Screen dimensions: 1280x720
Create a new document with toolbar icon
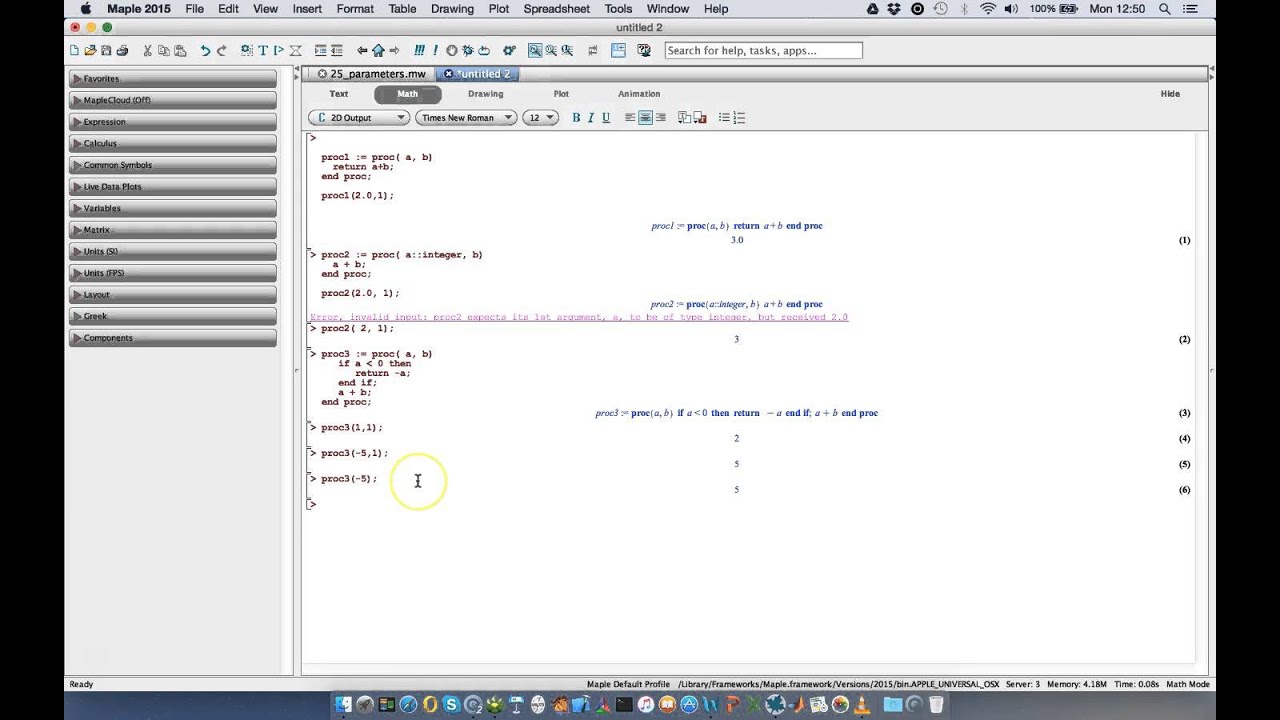(74, 50)
